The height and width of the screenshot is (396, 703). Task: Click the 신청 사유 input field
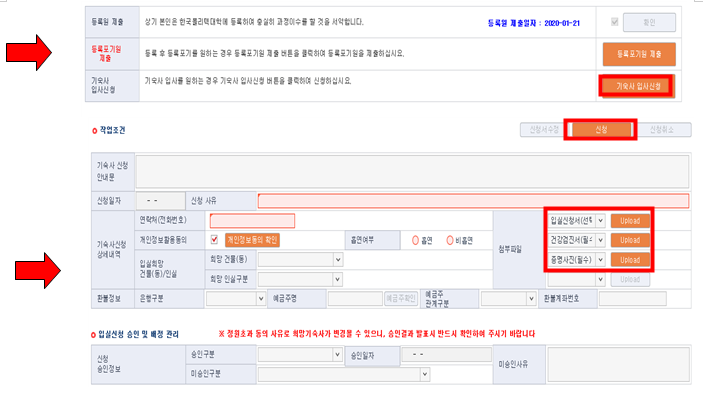[473, 201]
